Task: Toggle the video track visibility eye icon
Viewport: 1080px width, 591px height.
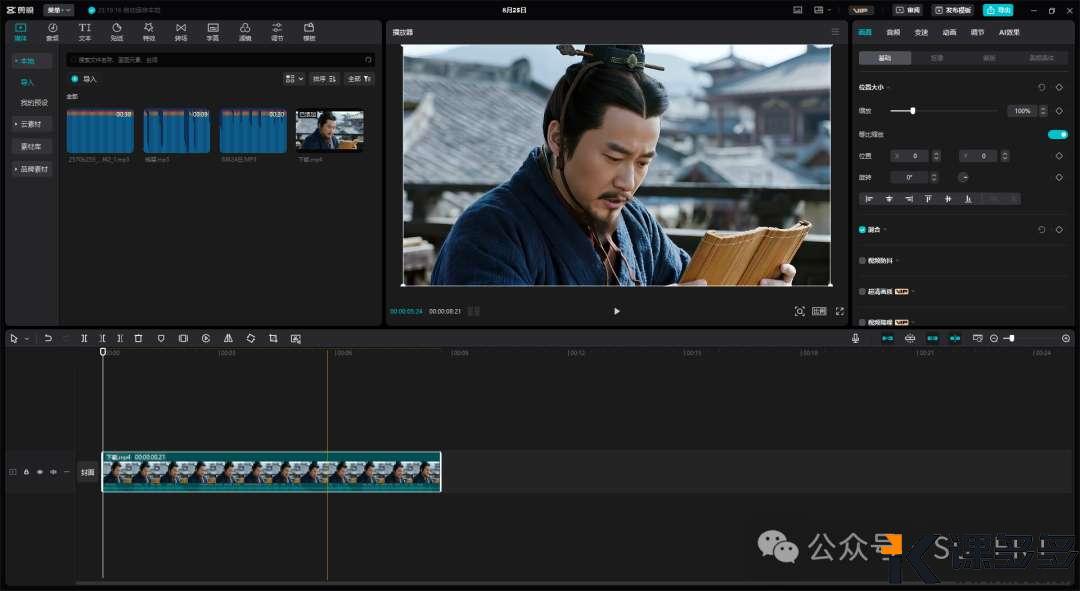Action: pyautogui.click(x=40, y=472)
